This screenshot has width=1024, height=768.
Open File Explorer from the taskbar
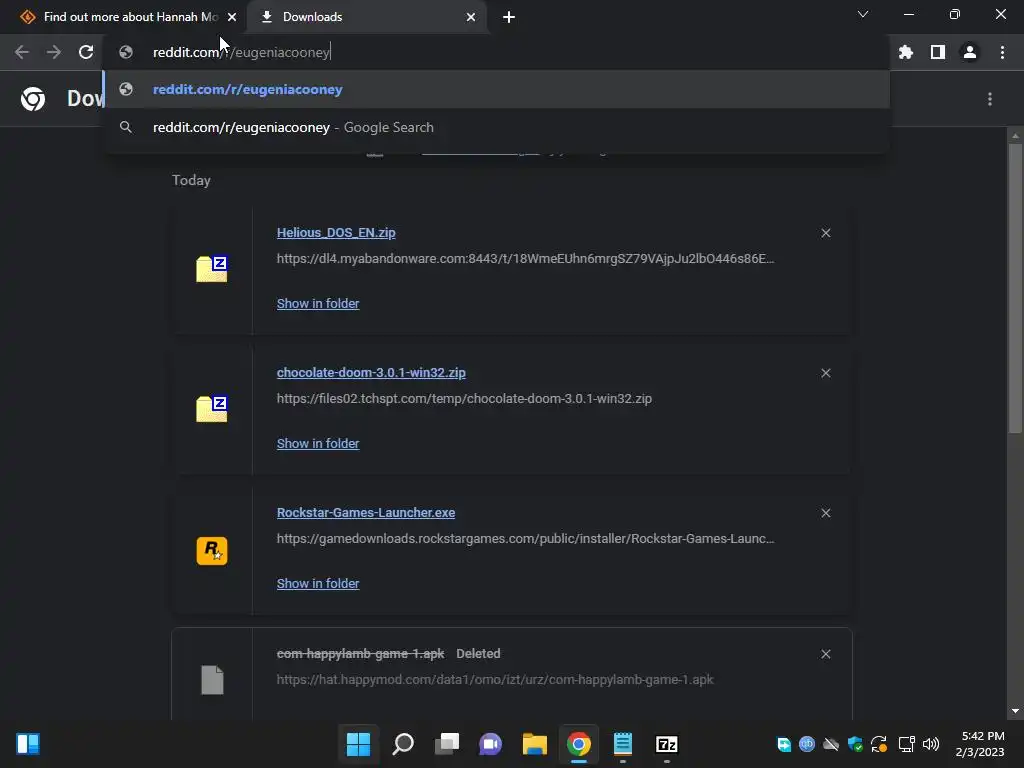point(534,744)
